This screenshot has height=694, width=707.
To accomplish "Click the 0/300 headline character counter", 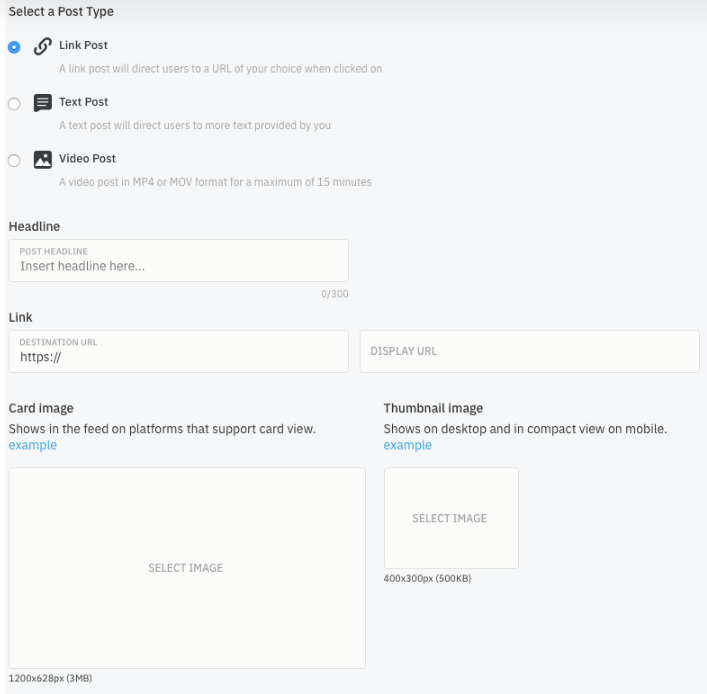I will click(x=334, y=294).
